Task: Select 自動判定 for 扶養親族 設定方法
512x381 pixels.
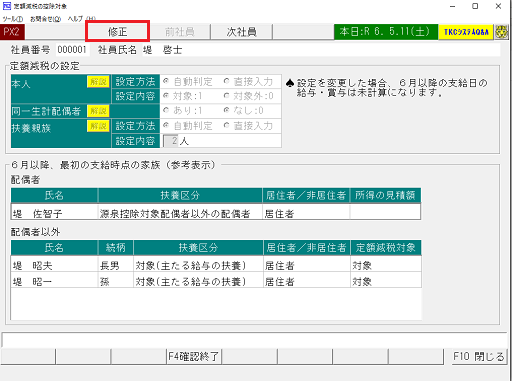Action: coord(188,126)
